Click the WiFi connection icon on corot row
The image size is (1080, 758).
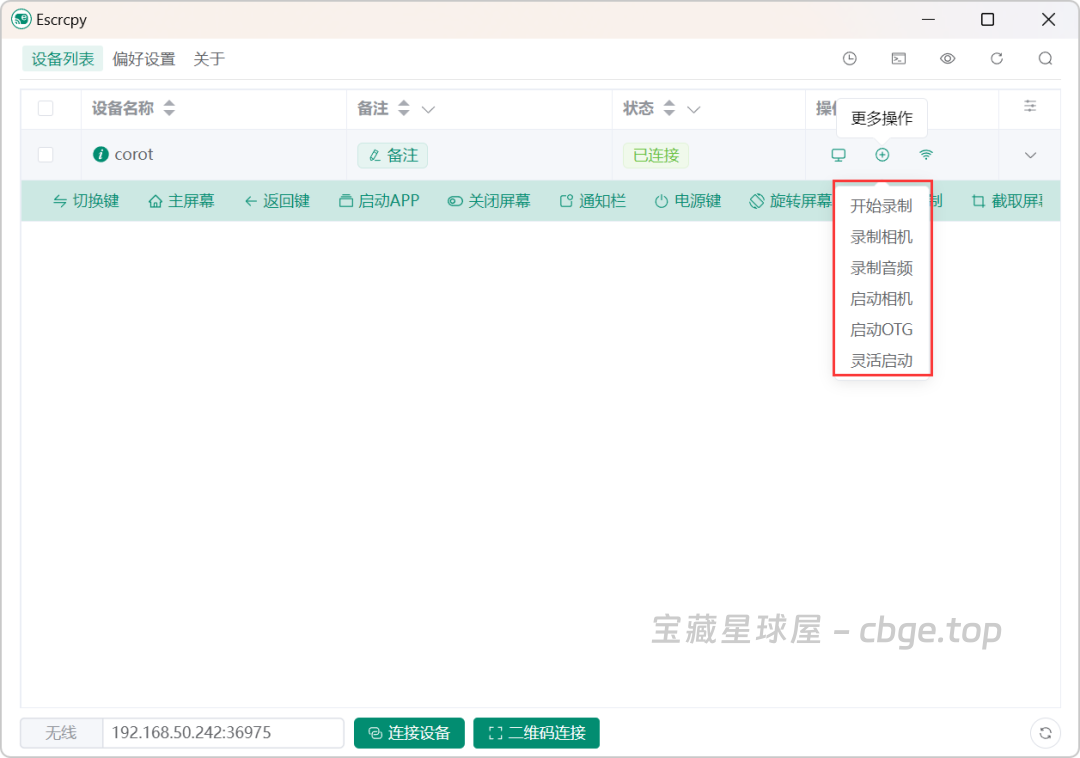(x=926, y=155)
